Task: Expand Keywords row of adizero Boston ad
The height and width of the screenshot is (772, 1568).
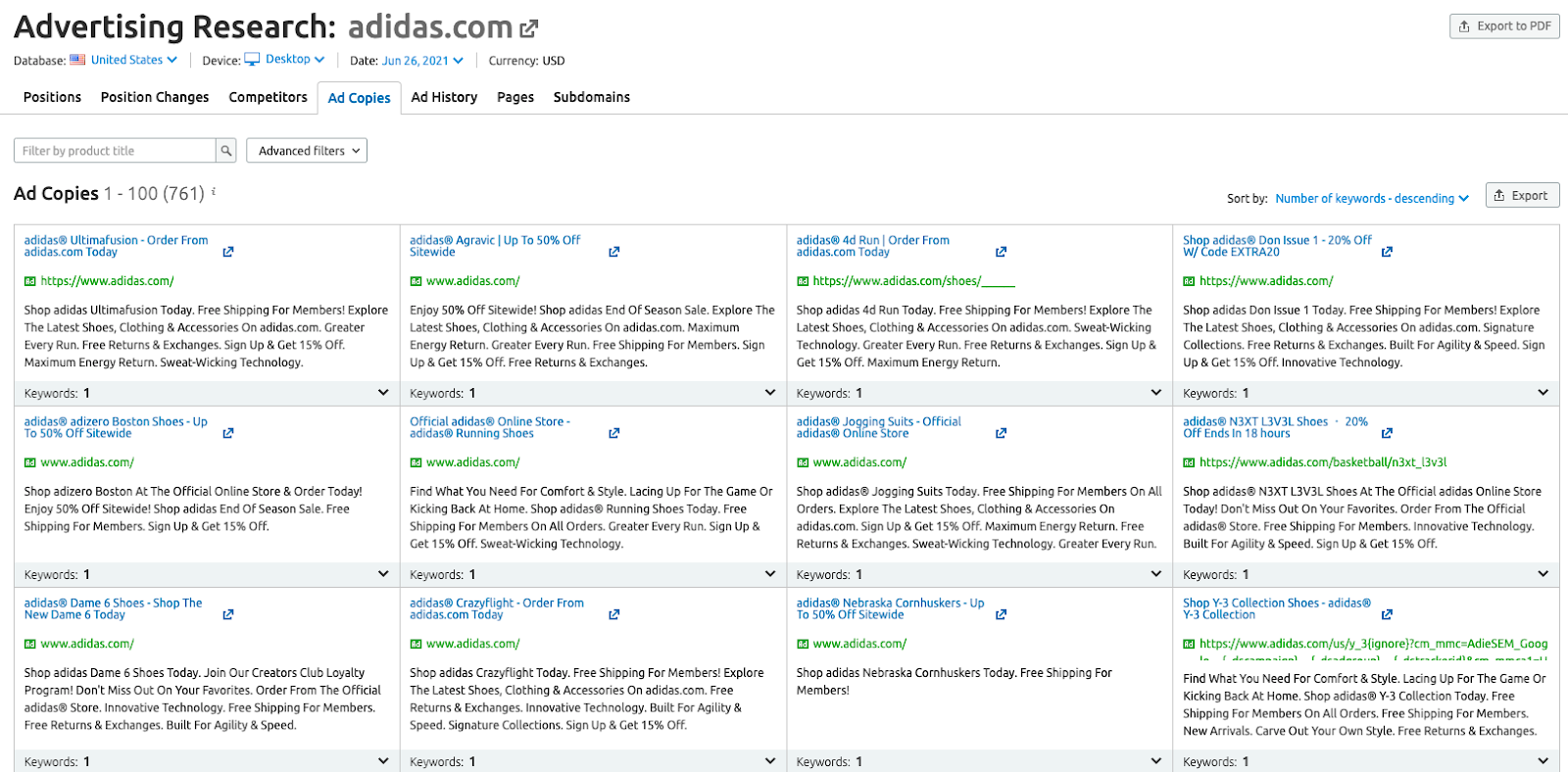Action: (383, 574)
